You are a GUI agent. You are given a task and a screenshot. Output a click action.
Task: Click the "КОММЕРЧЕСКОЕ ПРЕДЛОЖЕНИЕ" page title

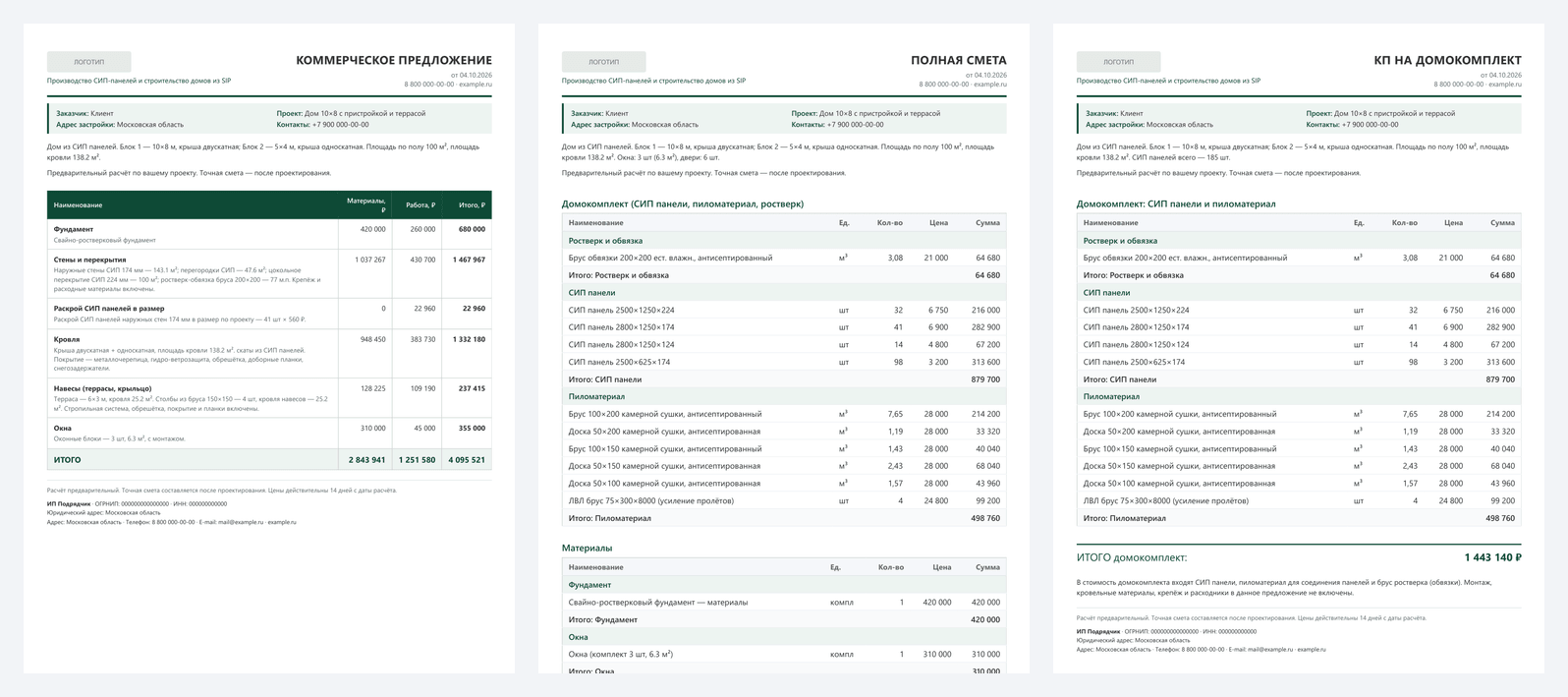pyautogui.click(x=394, y=61)
